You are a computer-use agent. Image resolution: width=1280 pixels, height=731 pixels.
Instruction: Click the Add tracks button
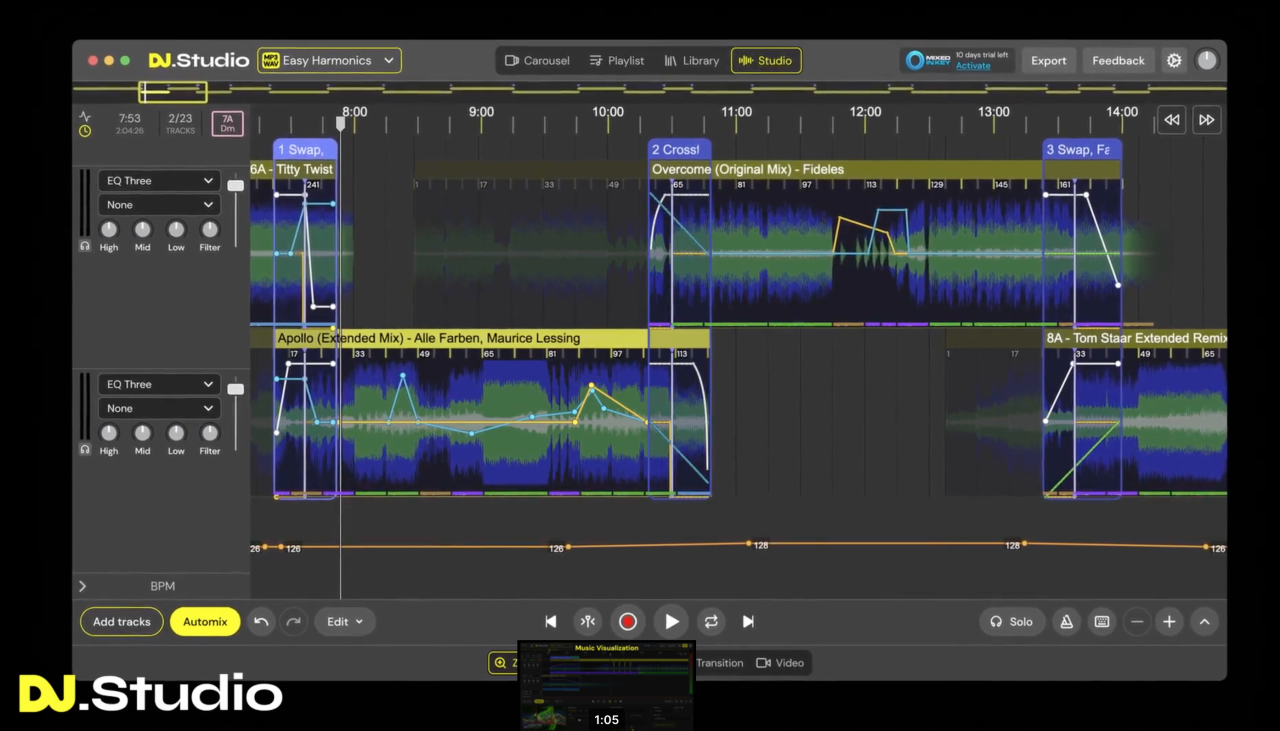[122, 621]
